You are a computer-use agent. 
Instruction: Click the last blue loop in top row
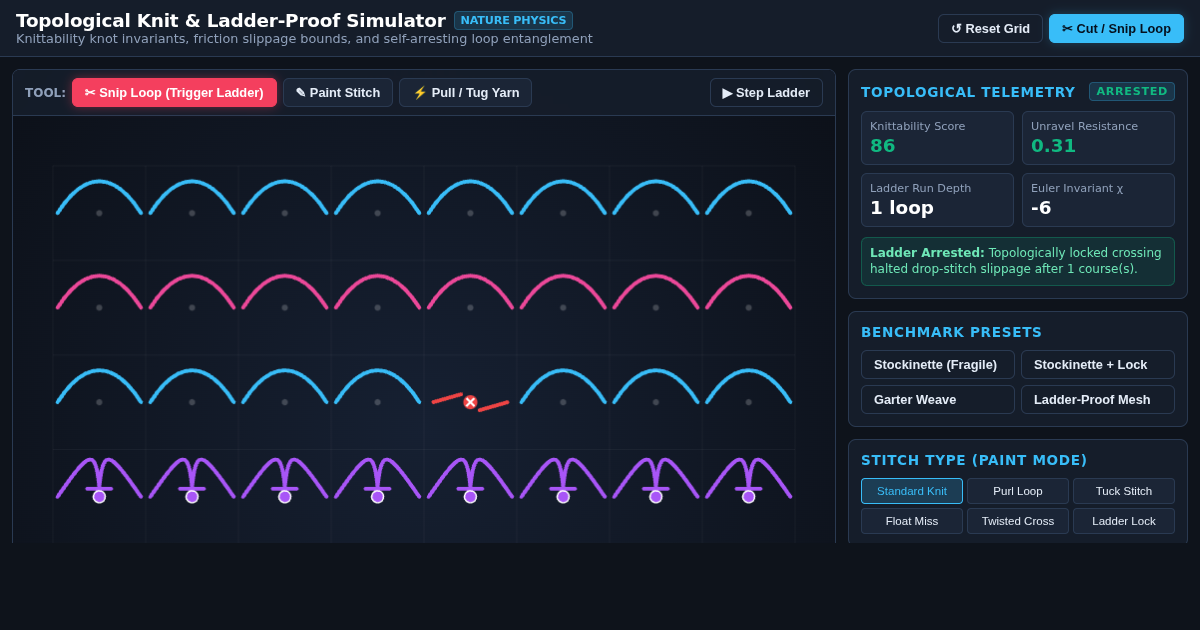tap(748, 197)
